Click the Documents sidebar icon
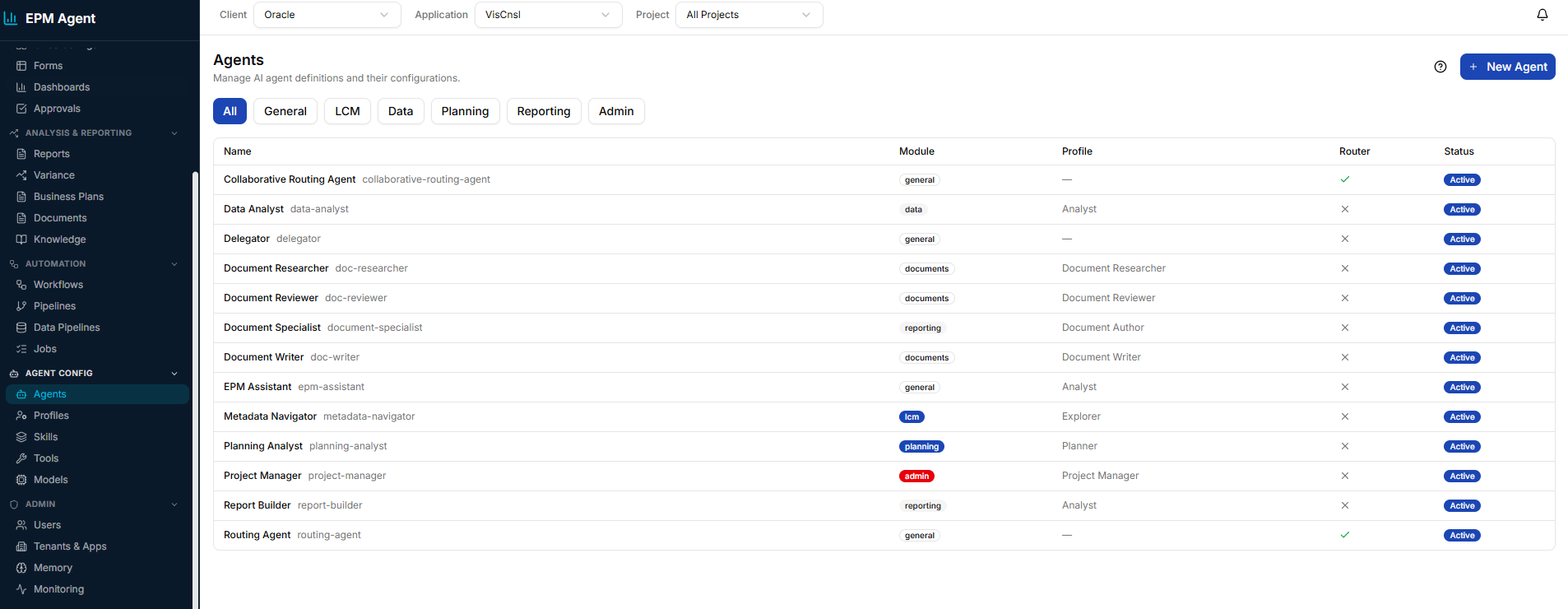Image resolution: width=1568 pixels, height=609 pixels. [21, 218]
